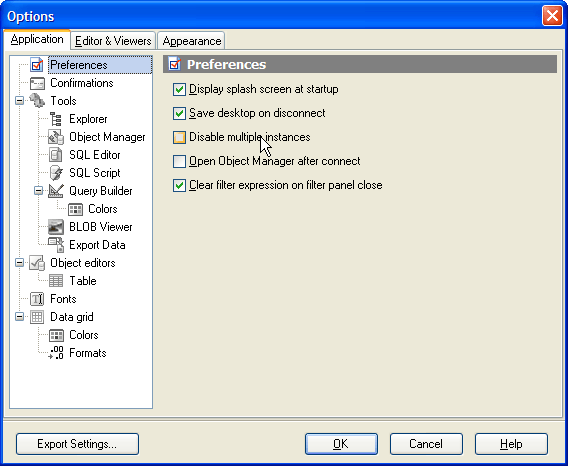Image resolution: width=568 pixels, height=466 pixels.
Task: Open the Formats icon under Data grid
Action: [56, 353]
